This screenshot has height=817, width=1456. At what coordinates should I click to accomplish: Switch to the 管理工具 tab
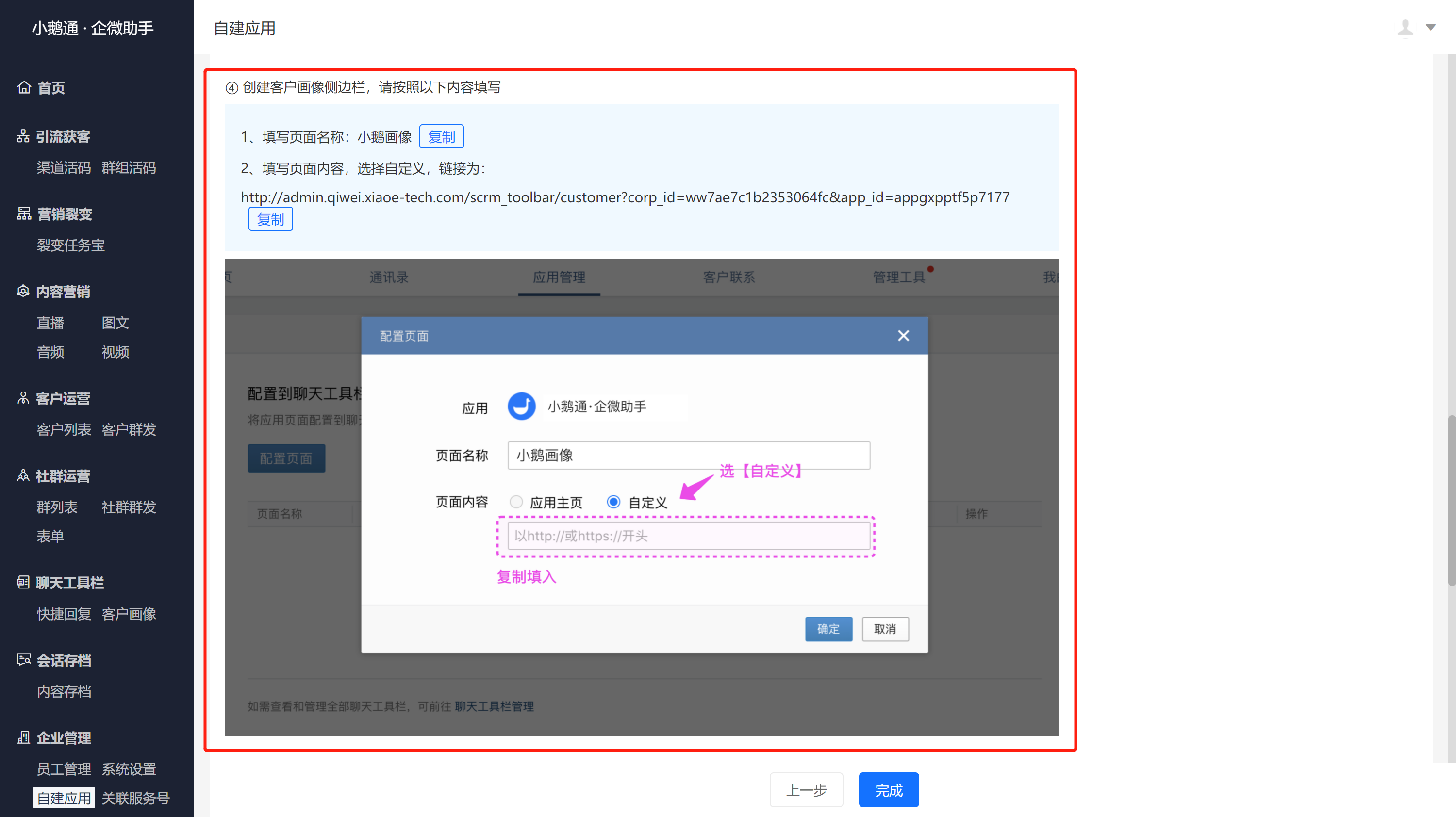coord(899,278)
